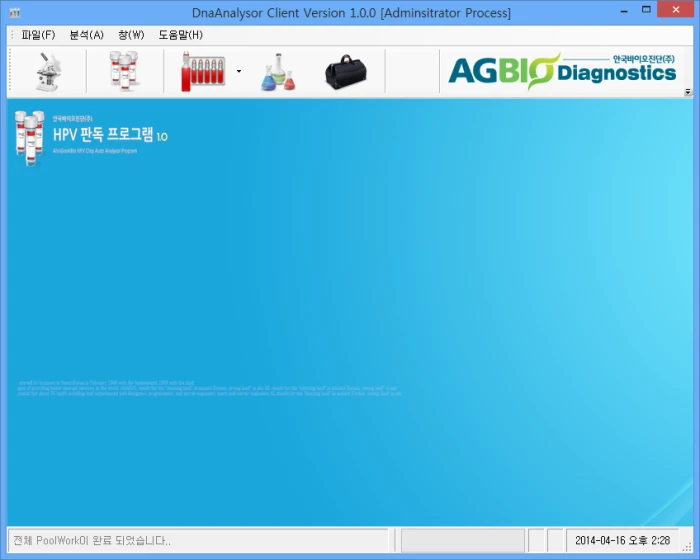Open dropdown arrow beside test tube rack
The height and width of the screenshot is (560, 700).
(239, 71)
